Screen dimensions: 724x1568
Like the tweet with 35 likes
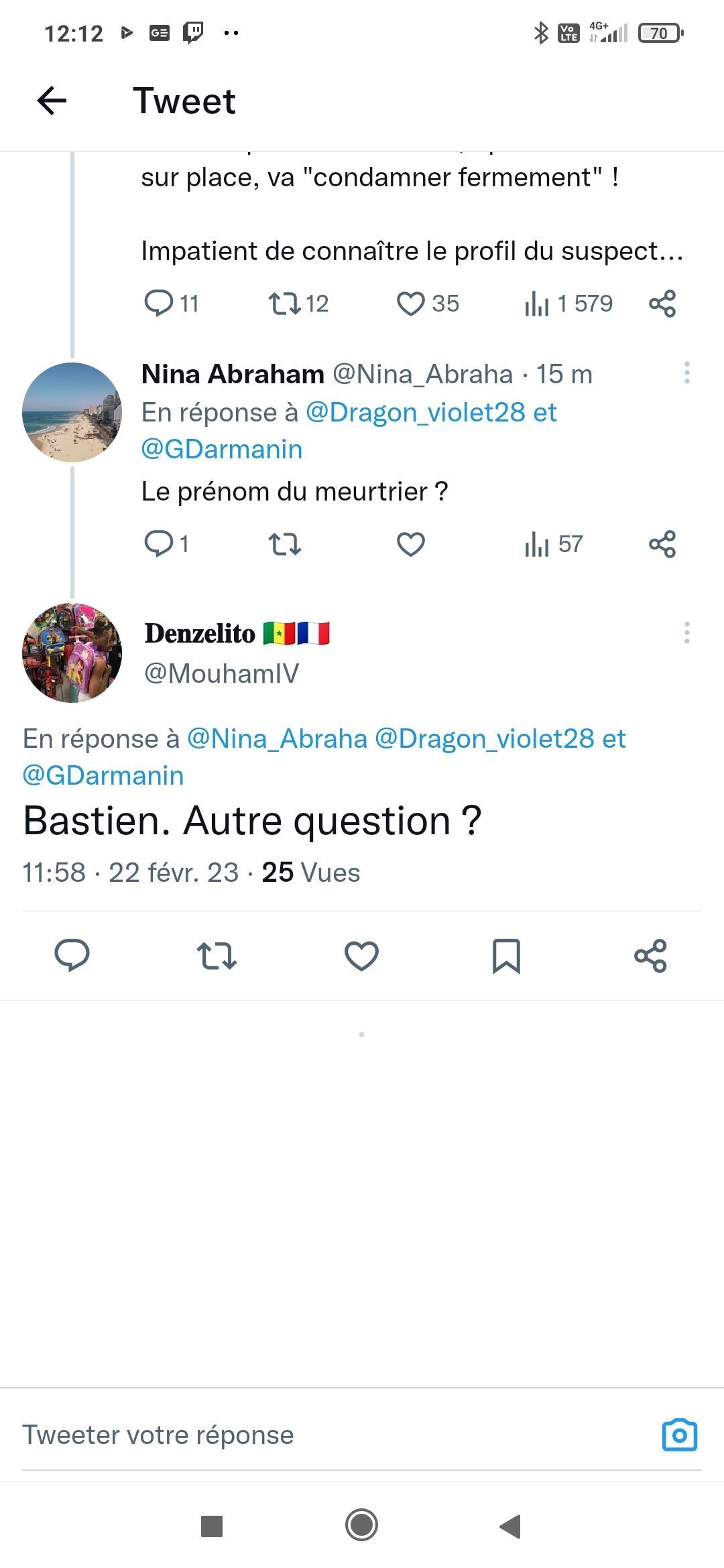[410, 304]
